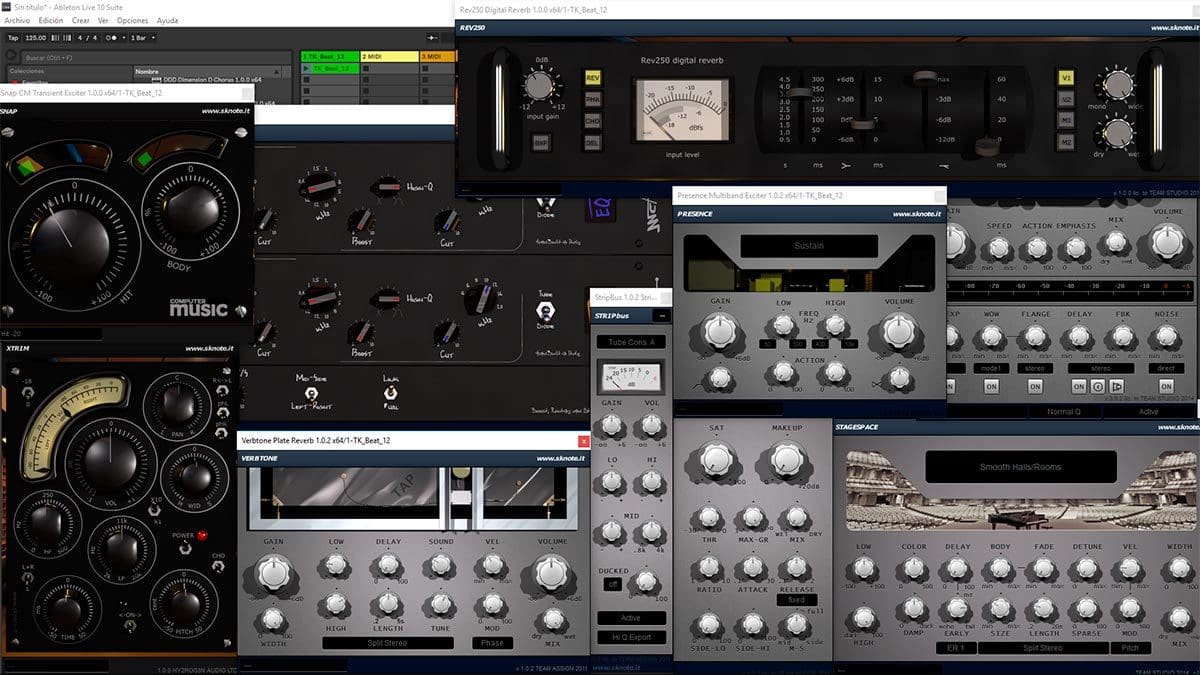
Task: Select the V2 button on Rev250
Action: [1066, 99]
